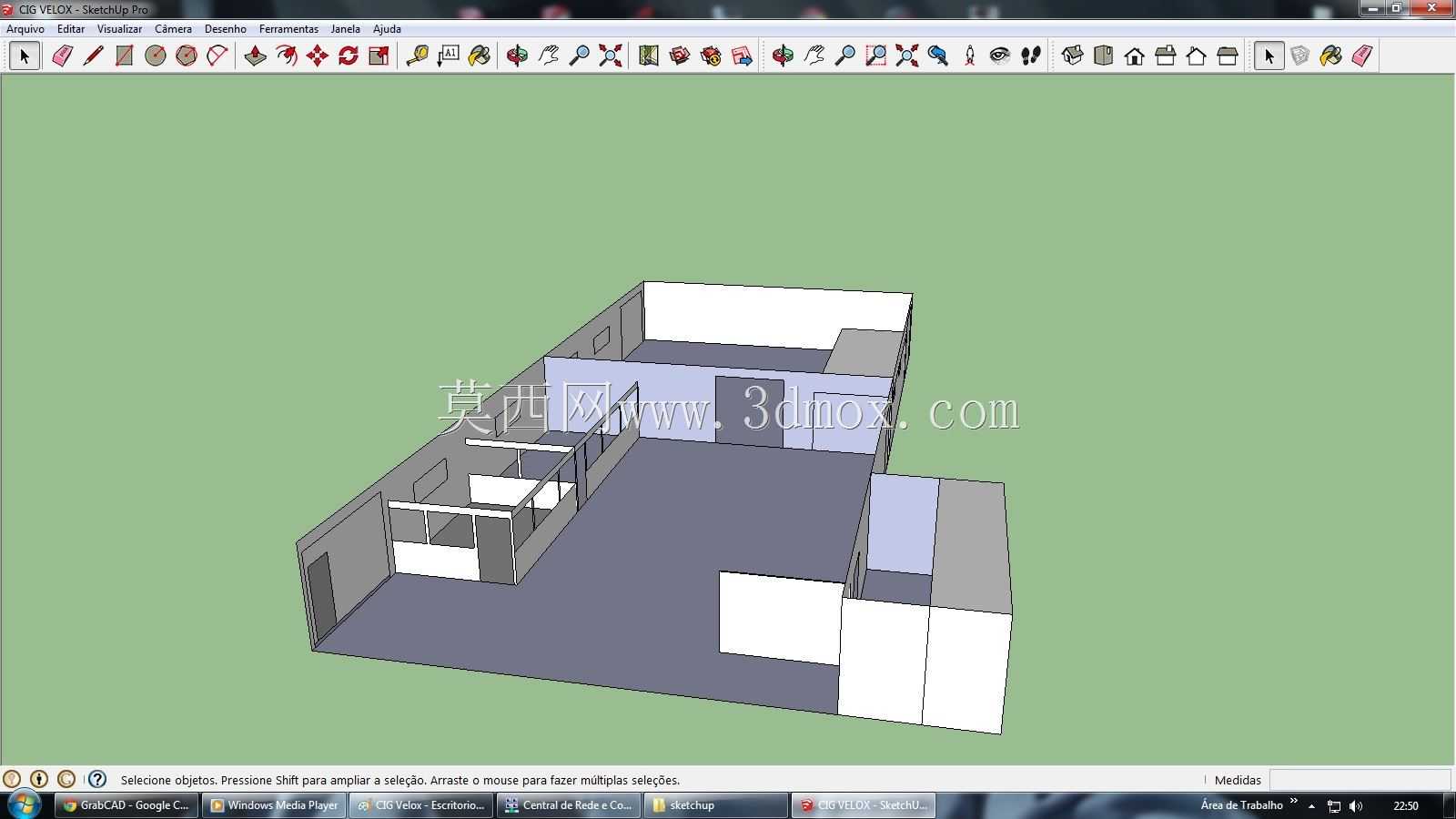Select the Walk footprints tool
The width and height of the screenshot is (1456, 819).
[1031, 56]
